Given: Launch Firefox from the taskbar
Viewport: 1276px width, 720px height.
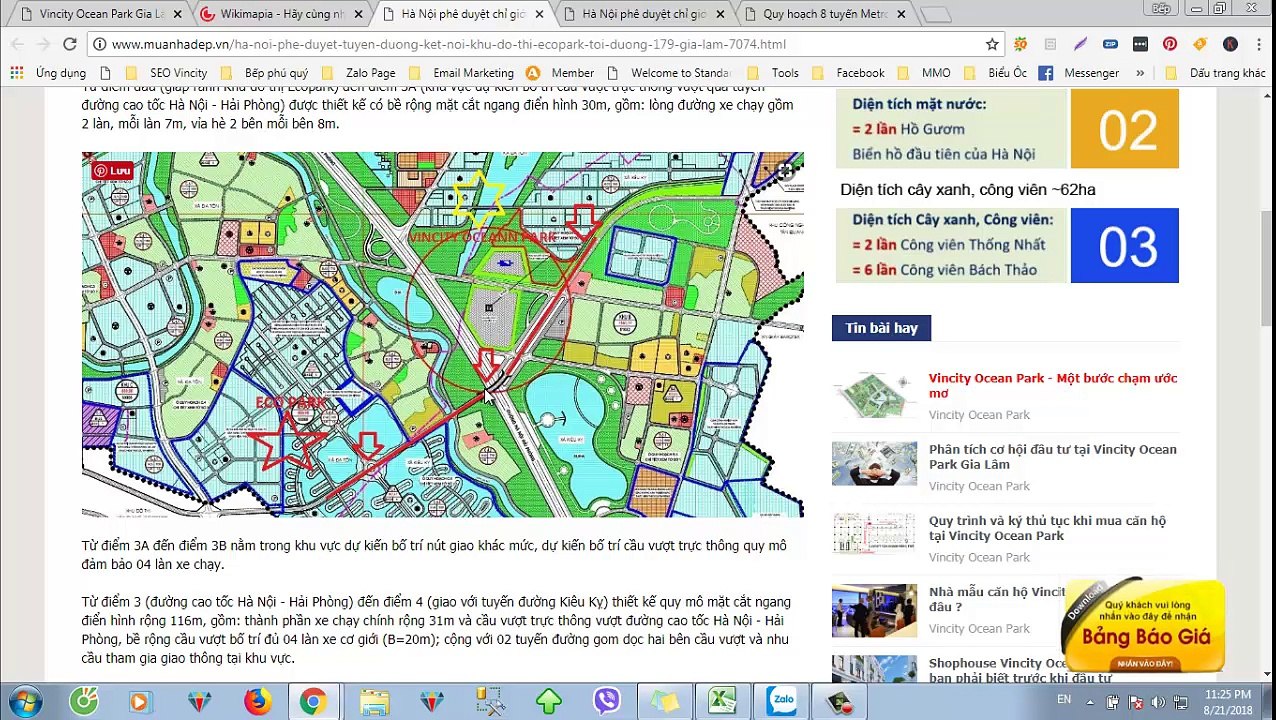Looking at the screenshot, I should [x=258, y=701].
